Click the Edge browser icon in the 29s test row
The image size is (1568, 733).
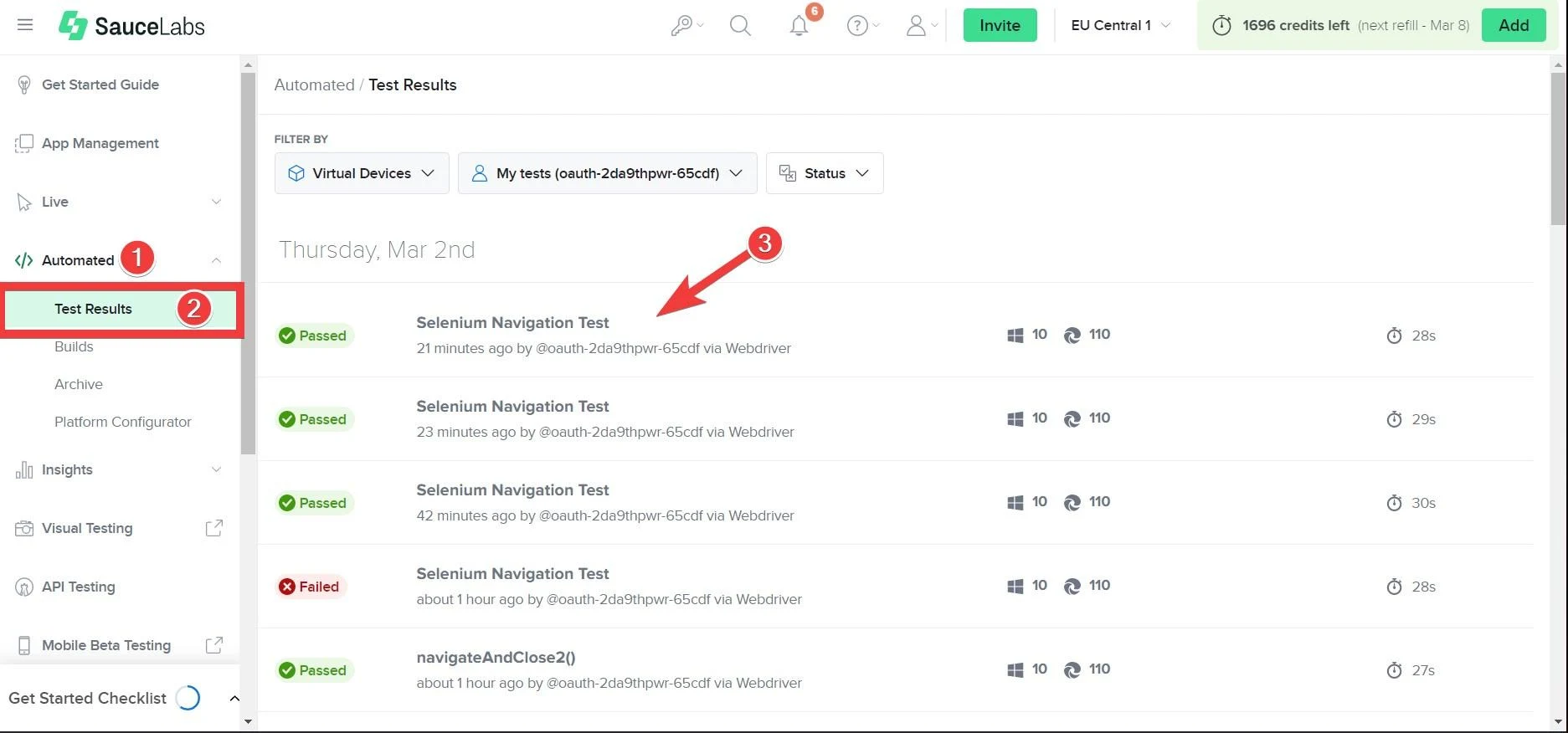tap(1072, 419)
